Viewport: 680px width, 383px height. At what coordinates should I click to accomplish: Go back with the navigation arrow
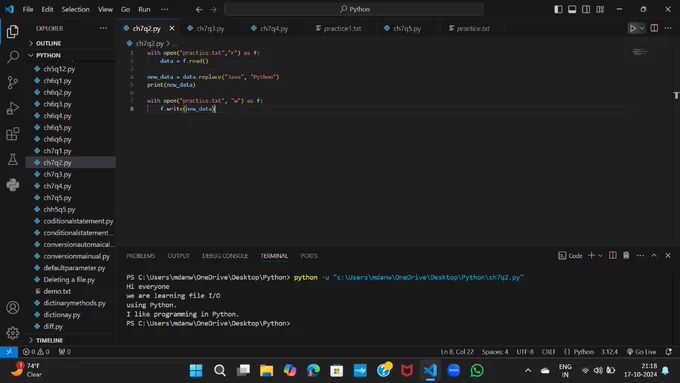199,9
